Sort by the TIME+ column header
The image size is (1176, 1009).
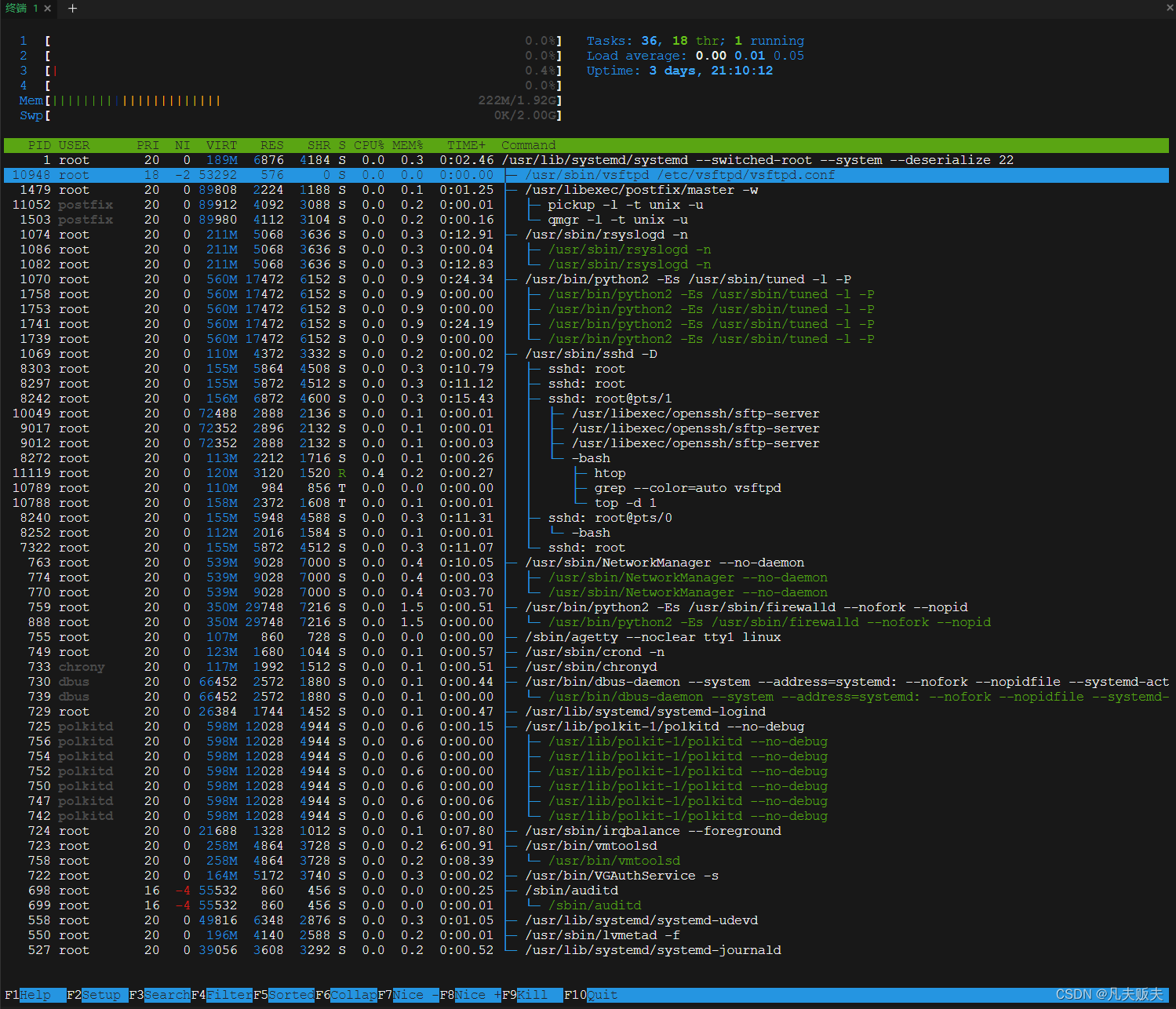[466, 145]
